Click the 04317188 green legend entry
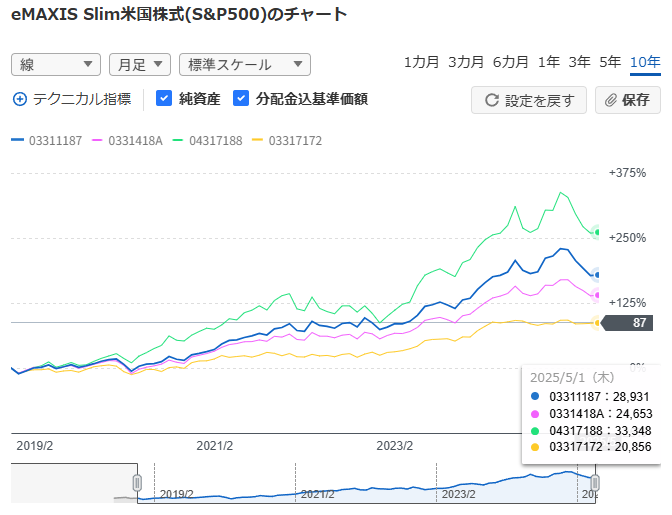672x515 pixels. [x=207, y=141]
